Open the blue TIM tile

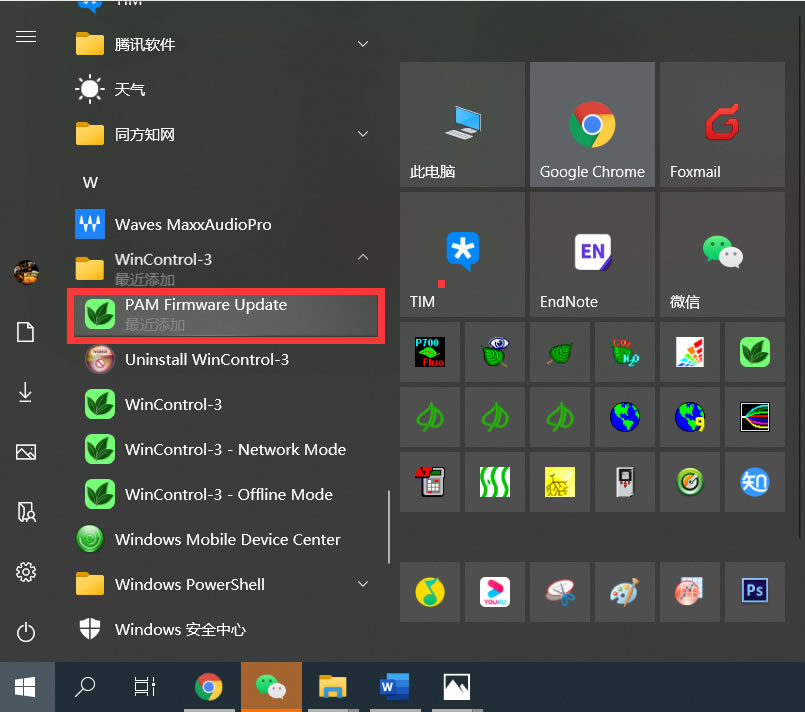(462, 255)
